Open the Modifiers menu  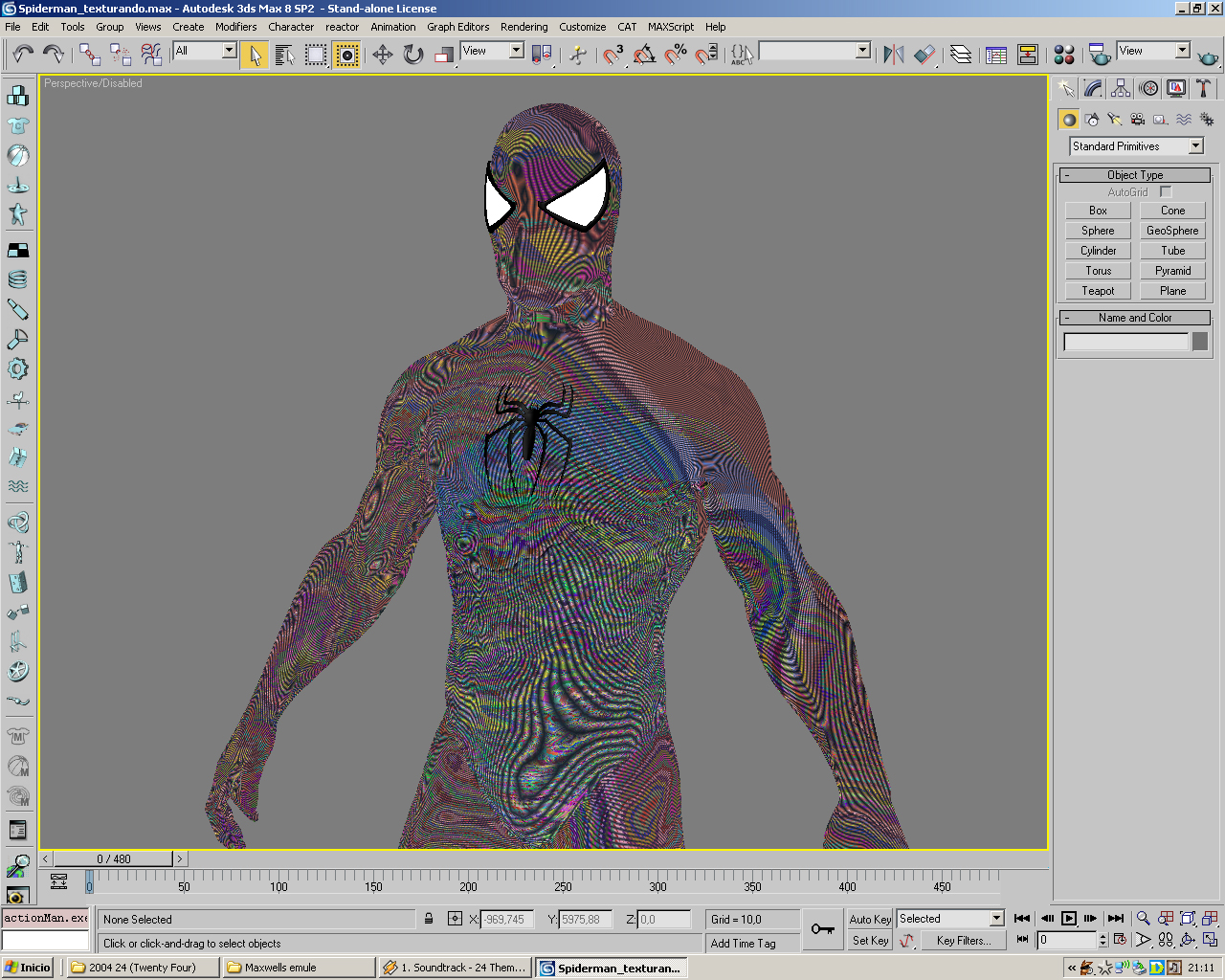pyautogui.click(x=235, y=27)
